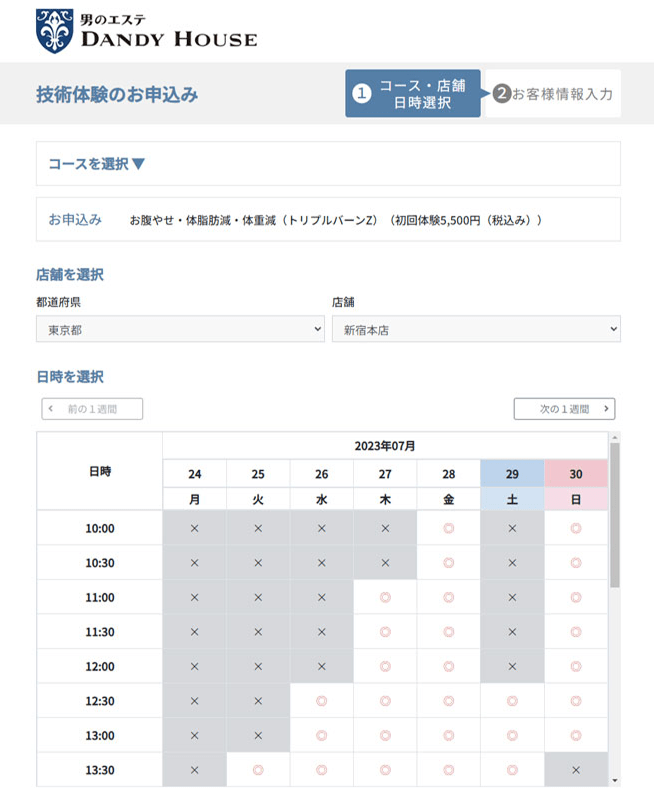Select available slot Friday 28 at 10:00
Image resolution: width=654 pixels, height=788 pixels.
click(448, 528)
